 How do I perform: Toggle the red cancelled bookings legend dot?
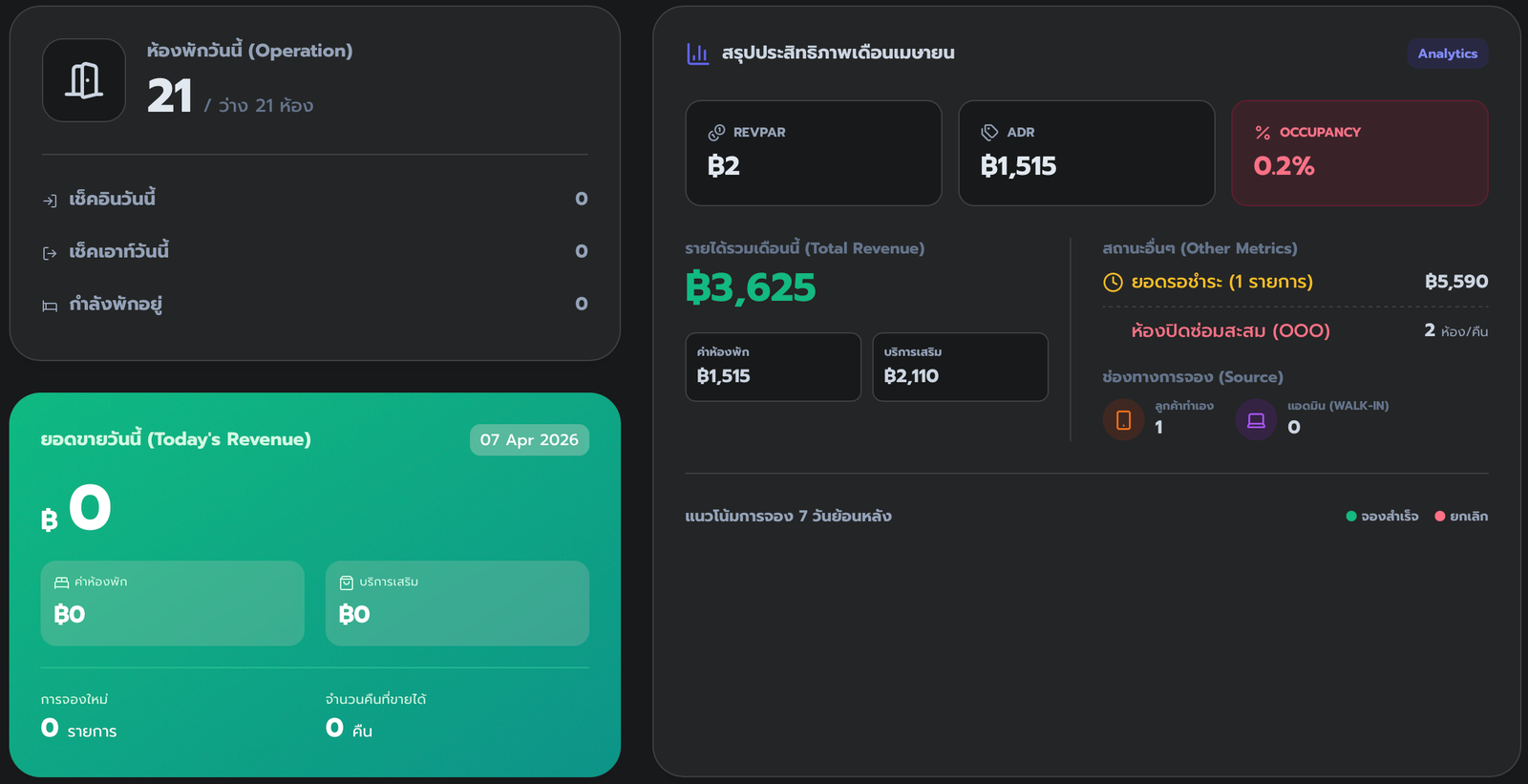pos(1440,517)
